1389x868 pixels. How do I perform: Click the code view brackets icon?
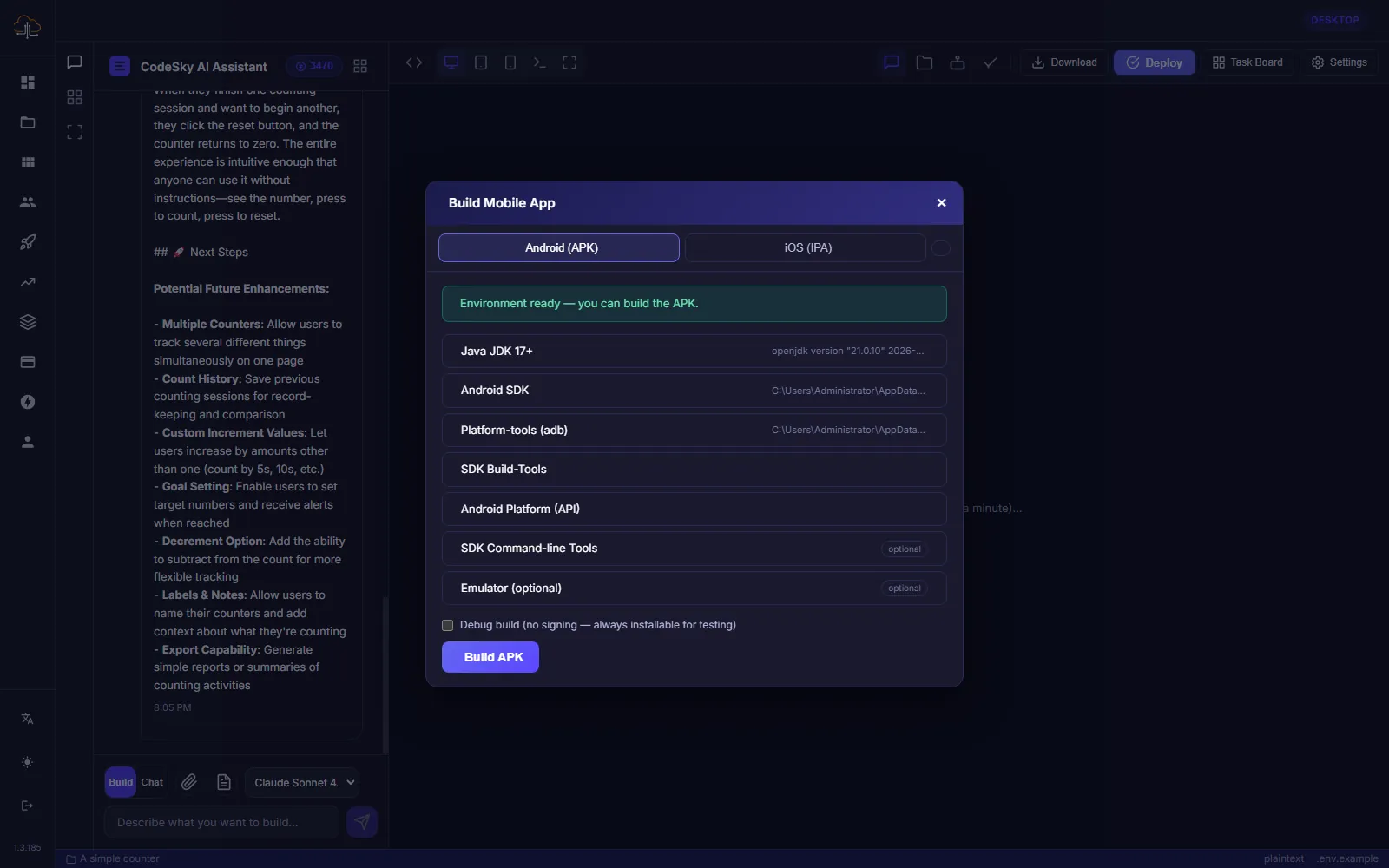pos(414,62)
